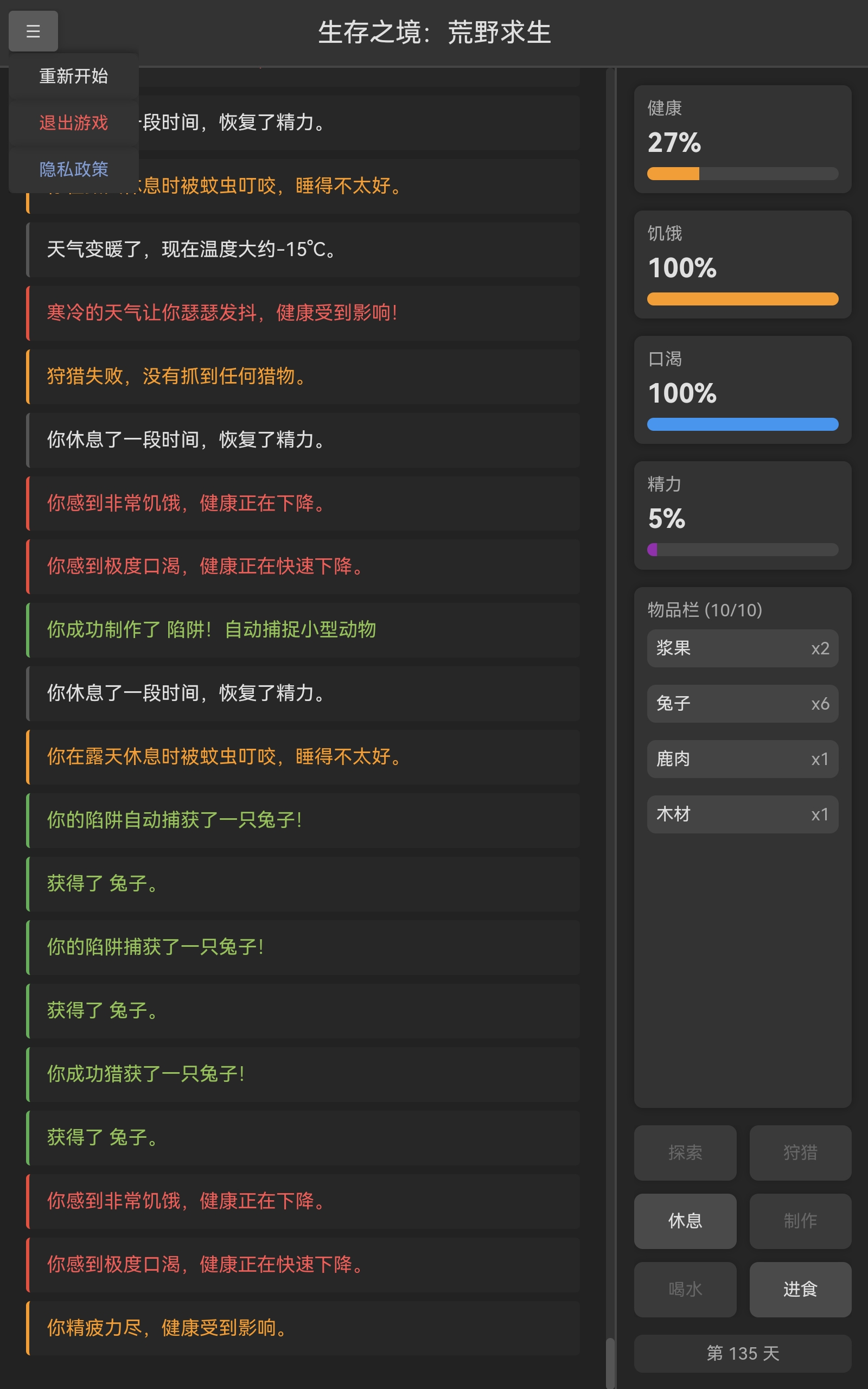This screenshot has height=1389, width=868.
Task: Tap the 喝水 button
Action: pos(684,1289)
